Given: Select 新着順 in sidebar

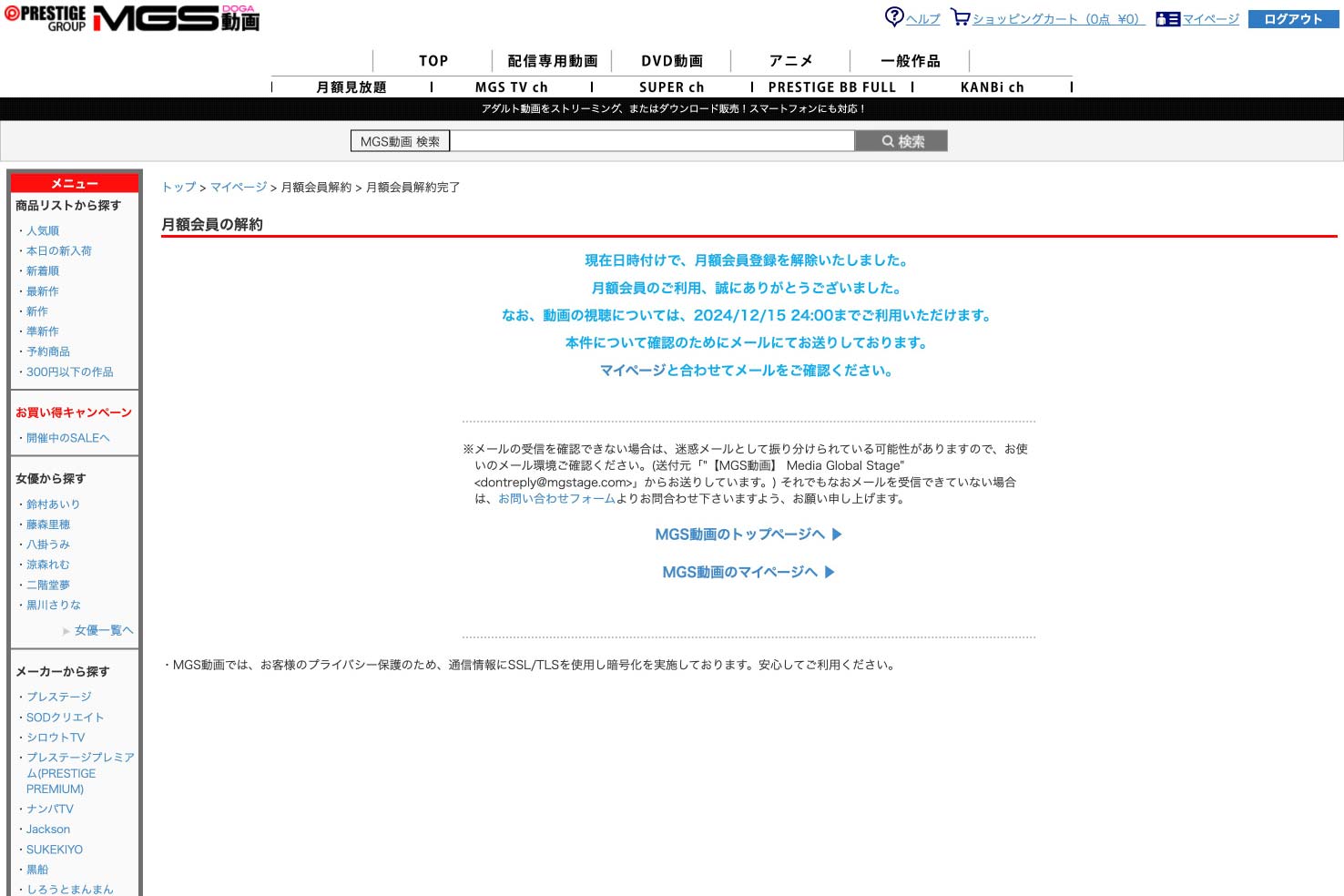Looking at the screenshot, I should point(43,271).
